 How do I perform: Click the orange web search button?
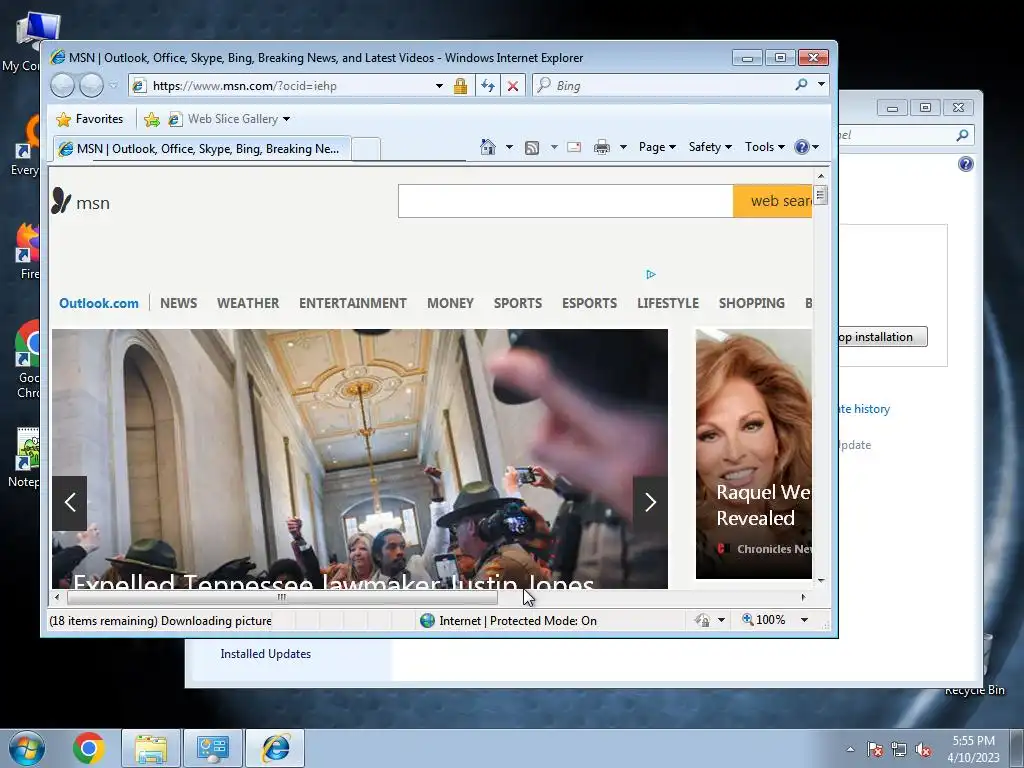pyautogui.click(x=773, y=201)
